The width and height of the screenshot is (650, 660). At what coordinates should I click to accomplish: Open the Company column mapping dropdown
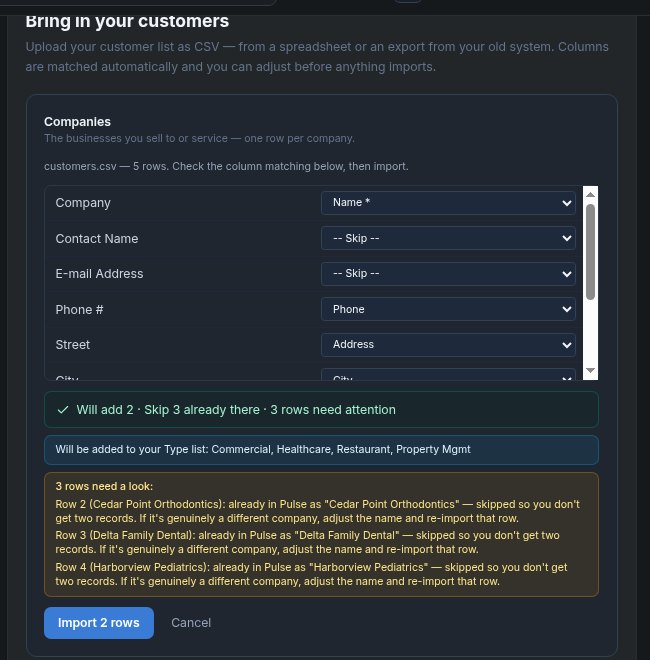pyautogui.click(x=448, y=203)
